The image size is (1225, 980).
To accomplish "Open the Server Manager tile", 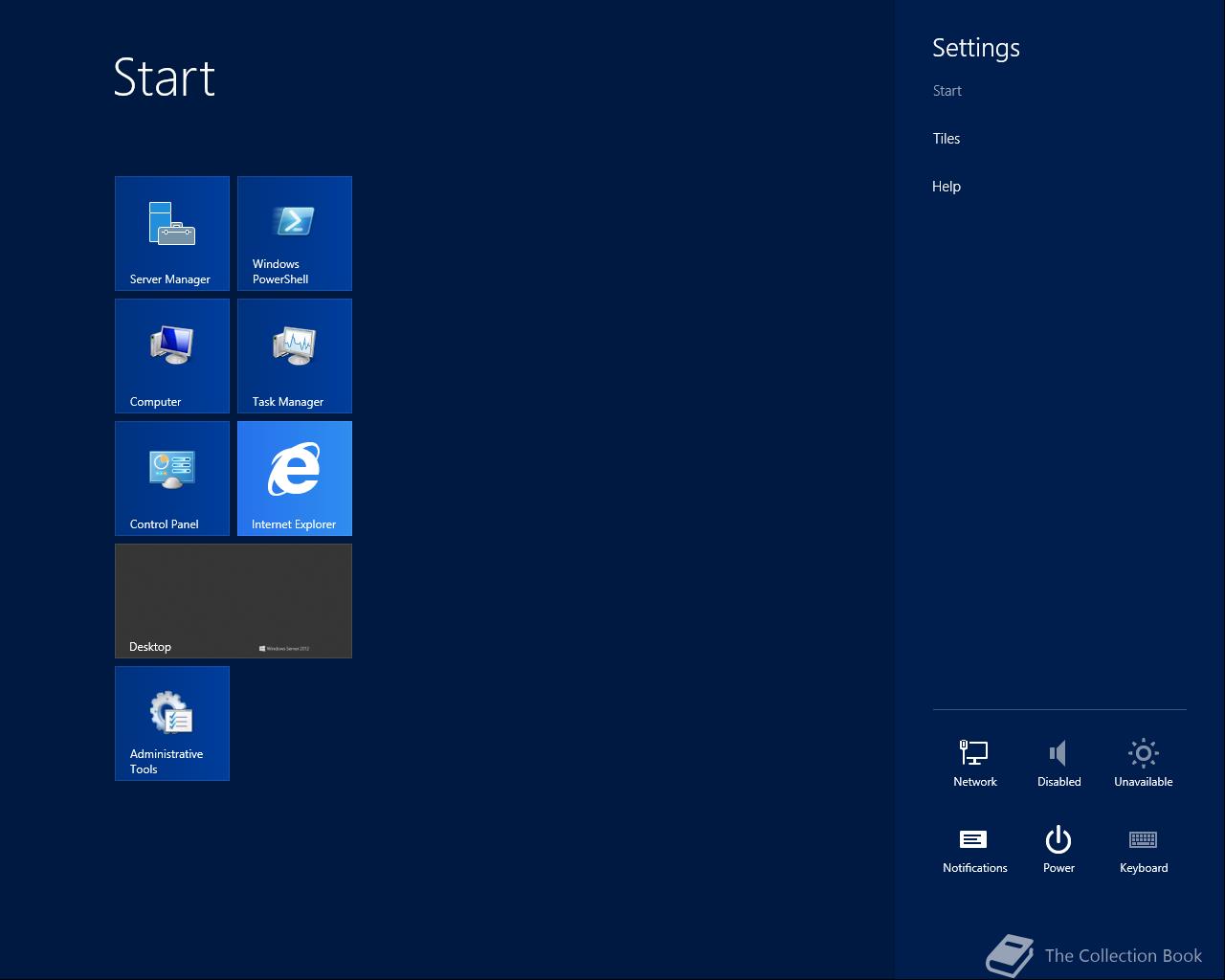I will 172,234.
